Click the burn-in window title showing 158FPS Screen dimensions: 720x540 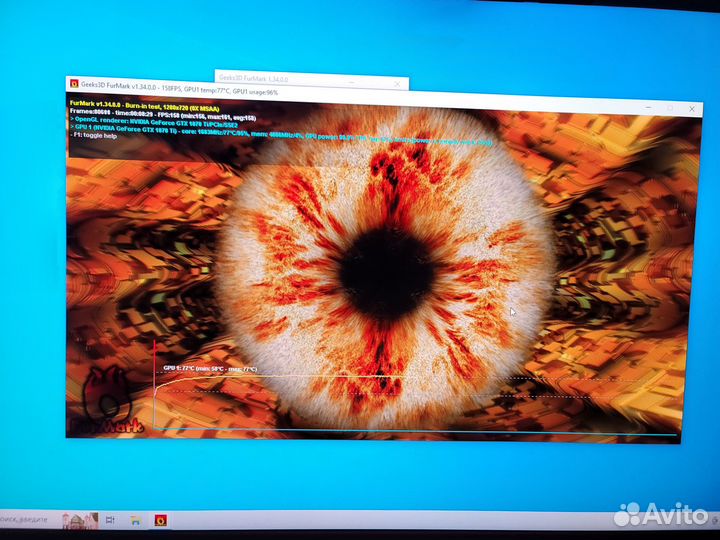(x=180, y=89)
